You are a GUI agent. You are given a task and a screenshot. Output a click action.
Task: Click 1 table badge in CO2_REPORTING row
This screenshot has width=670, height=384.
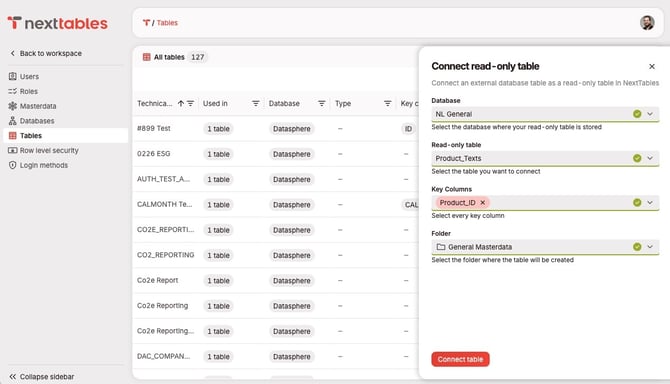218,255
